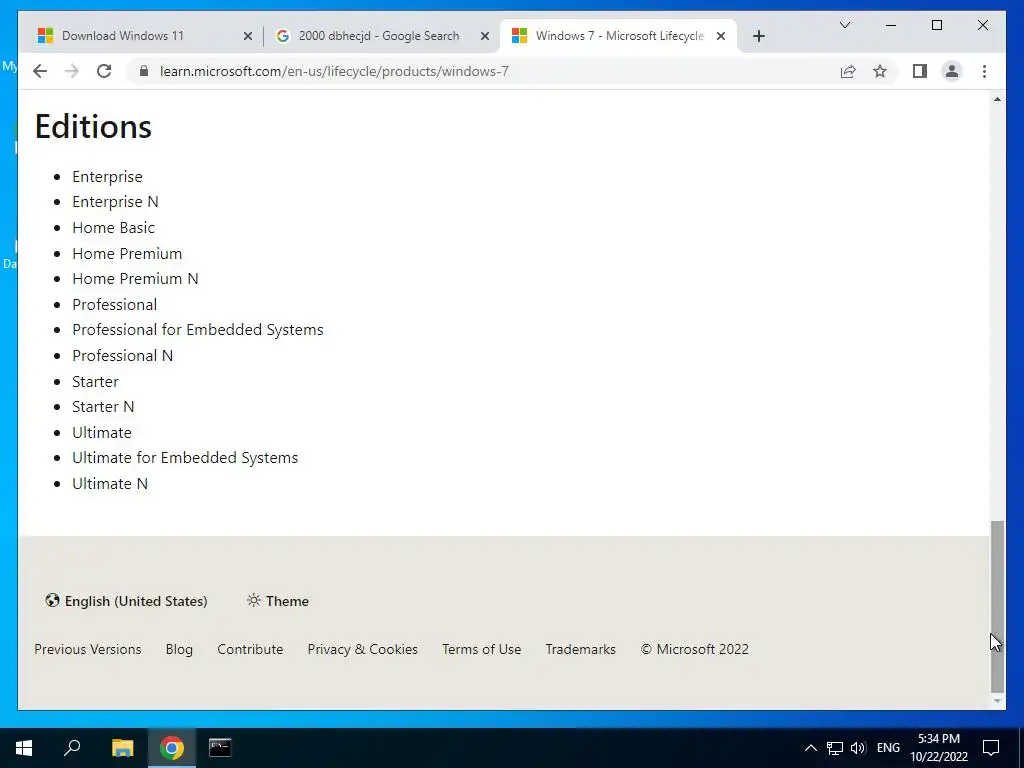Click the scrollbar down arrow

(997, 701)
